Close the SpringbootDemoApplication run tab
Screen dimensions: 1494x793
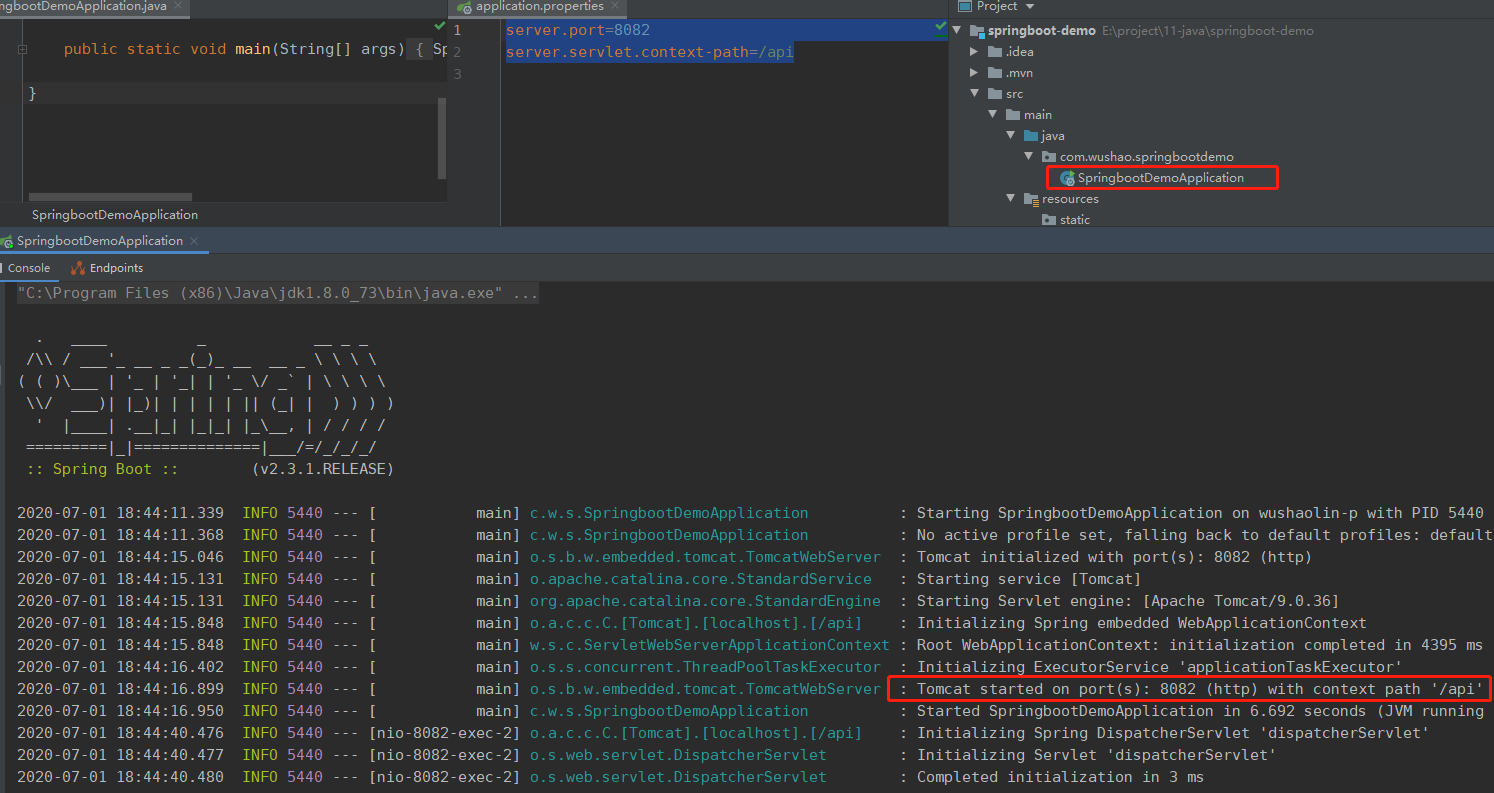pos(195,241)
